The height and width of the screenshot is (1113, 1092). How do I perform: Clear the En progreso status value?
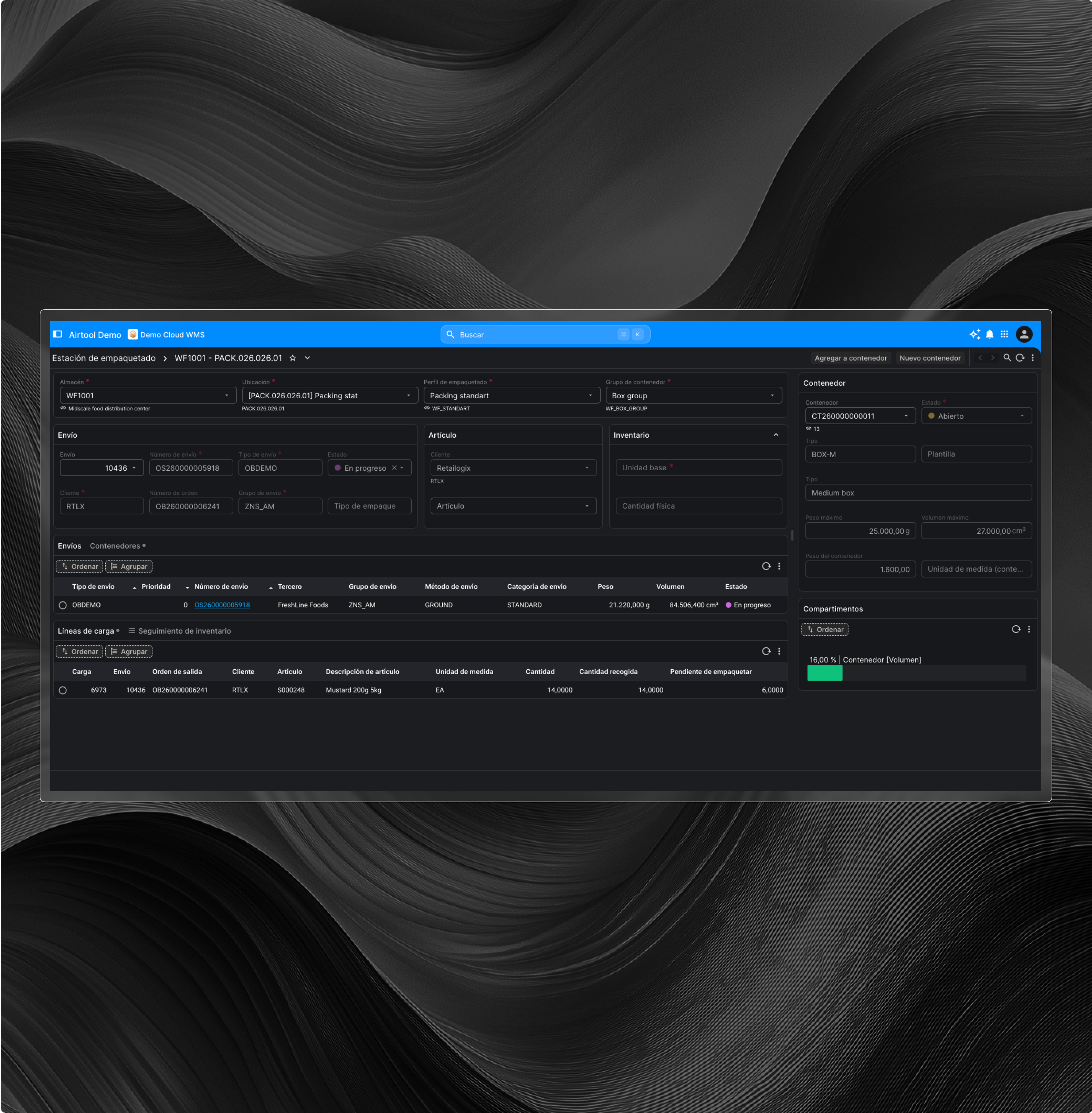point(394,468)
